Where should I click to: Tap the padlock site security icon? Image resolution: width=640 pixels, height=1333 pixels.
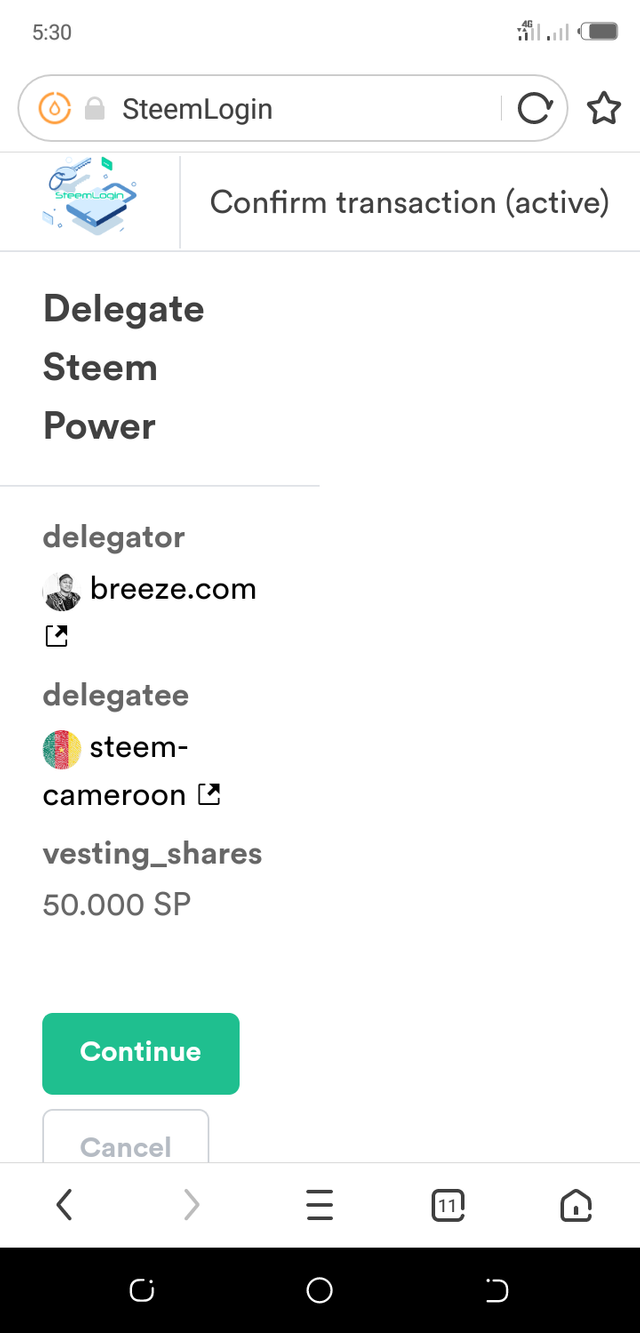tap(95, 108)
